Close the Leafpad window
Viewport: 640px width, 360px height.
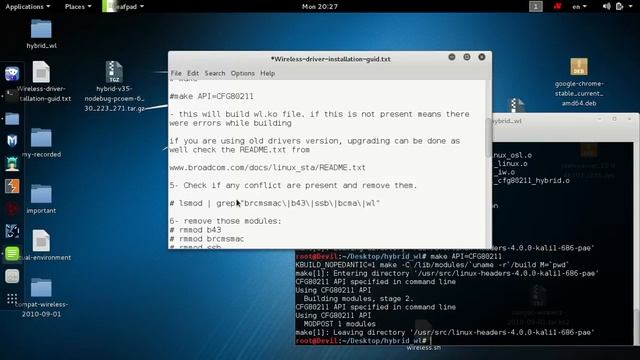pos(482,57)
